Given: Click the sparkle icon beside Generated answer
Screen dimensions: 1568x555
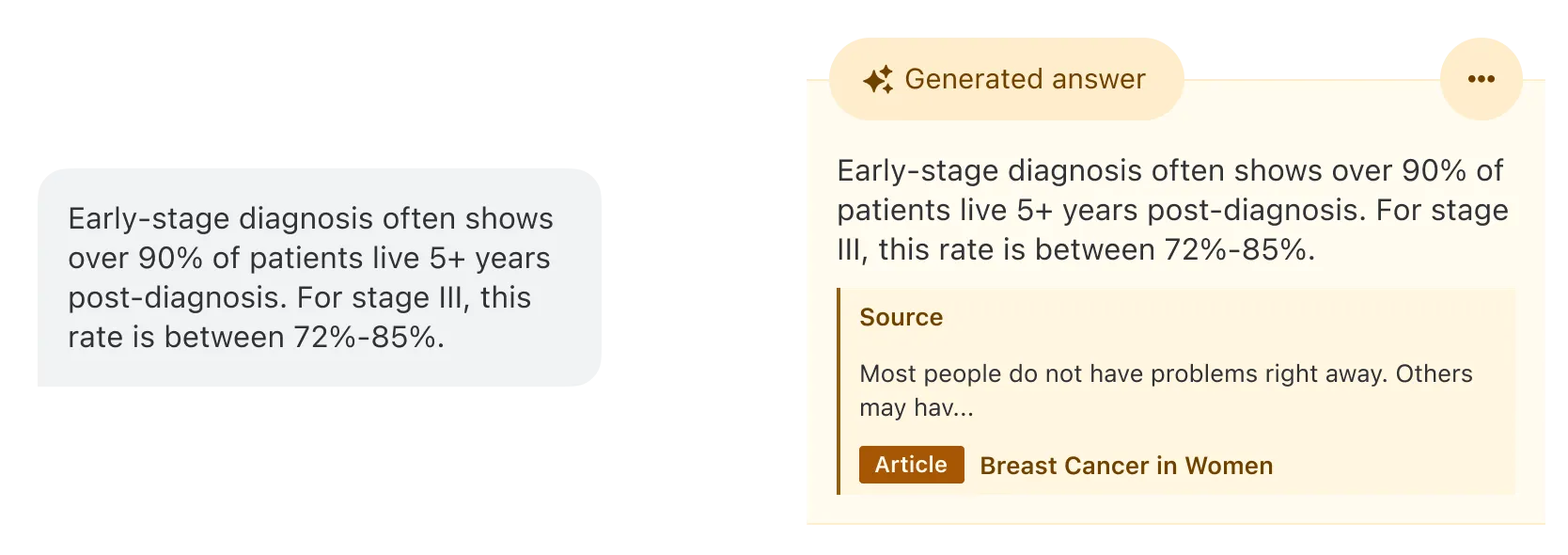Looking at the screenshot, I should (x=878, y=80).
